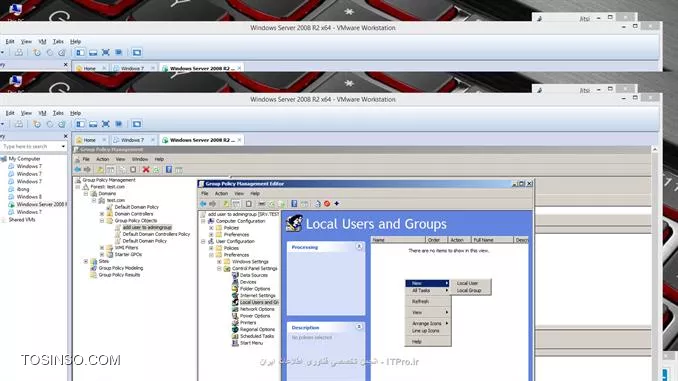Select the ibong virtual machine in the library
This screenshot has height=381, width=678.
click(x=23, y=189)
